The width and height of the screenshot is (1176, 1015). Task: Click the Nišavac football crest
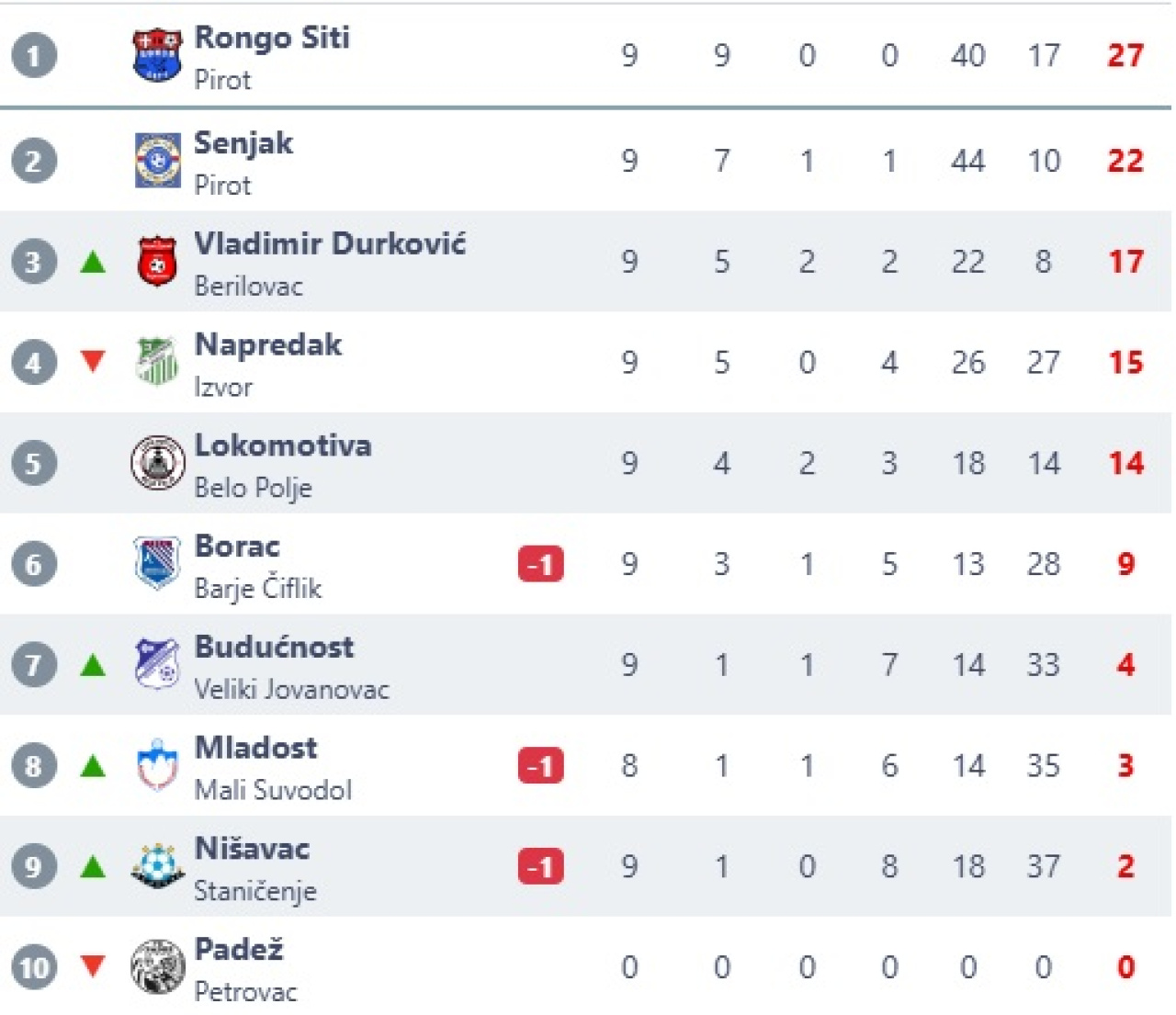point(157,866)
